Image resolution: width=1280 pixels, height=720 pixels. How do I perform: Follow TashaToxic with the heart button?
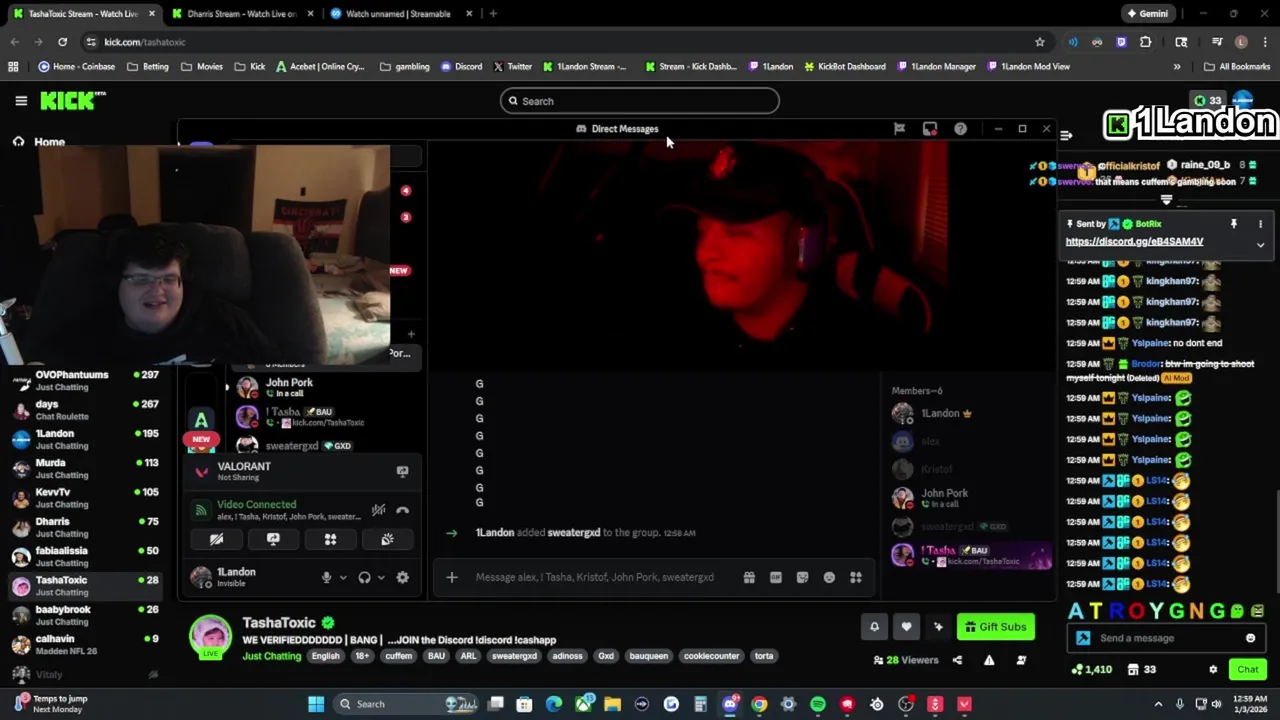906,627
